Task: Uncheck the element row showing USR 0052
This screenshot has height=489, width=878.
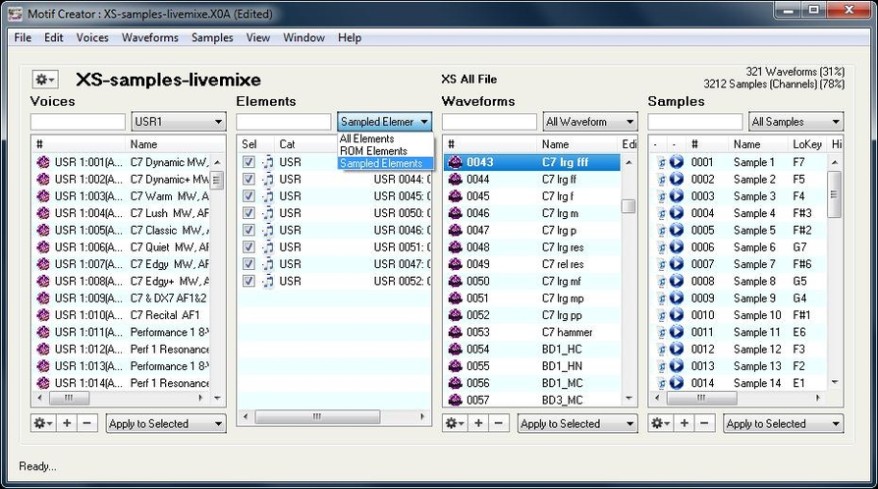Action: coord(249,281)
